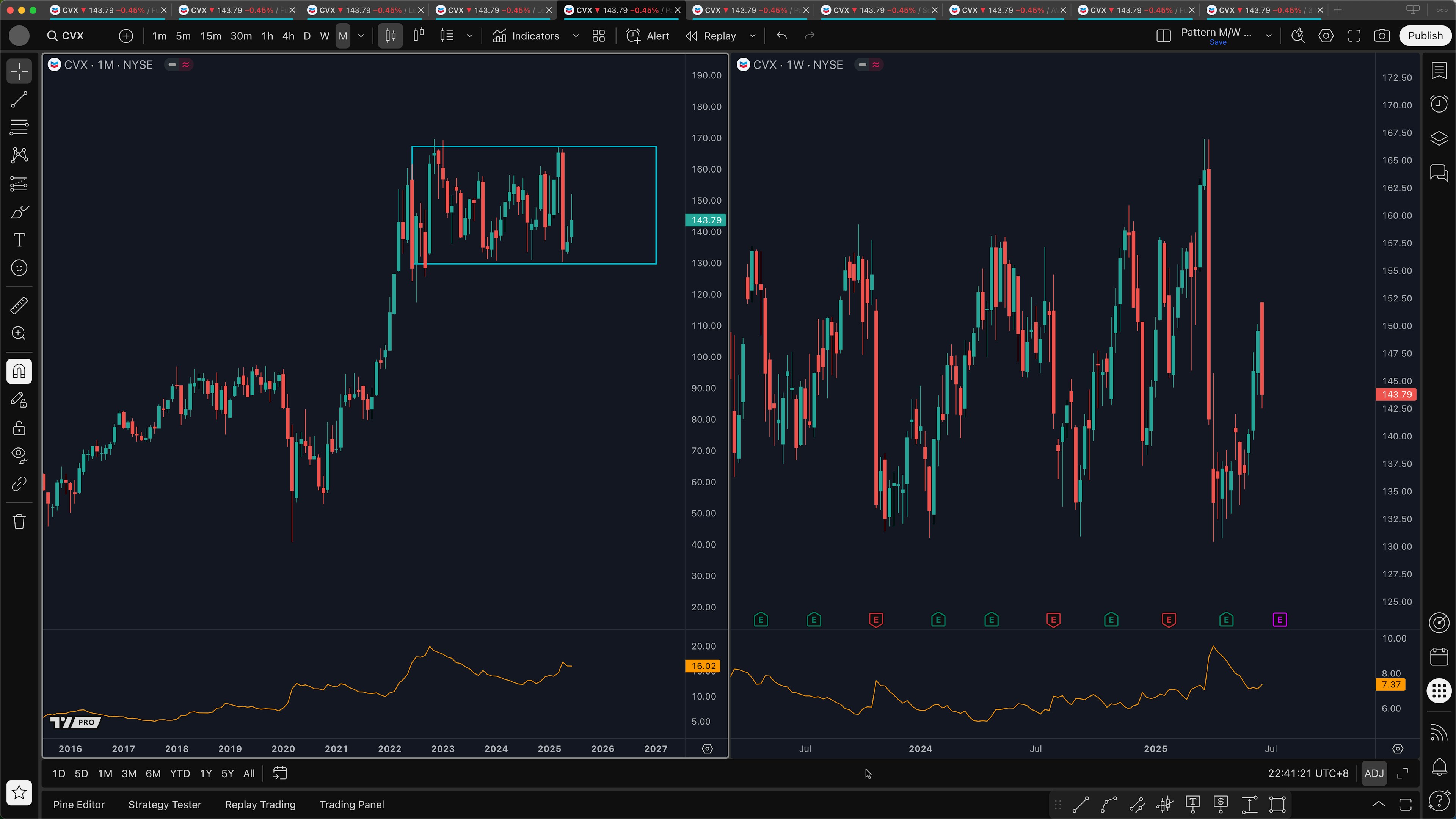1456x819 pixels.
Task: Add symbol to compare
Action: click(126, 36)
